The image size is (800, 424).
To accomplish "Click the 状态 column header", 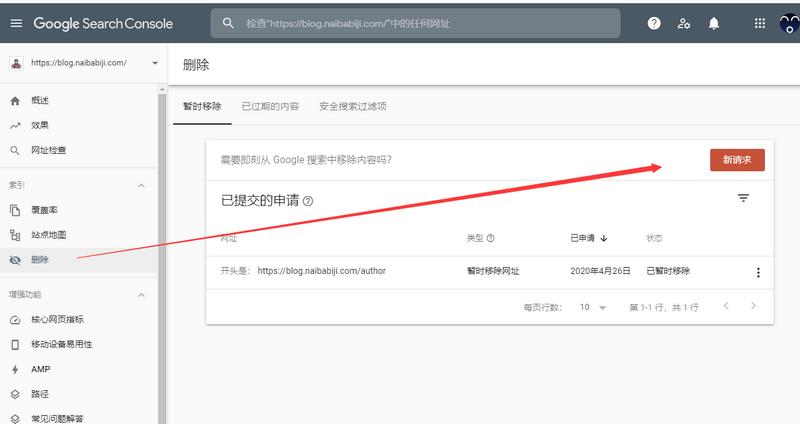I will (x=654, y=238).
